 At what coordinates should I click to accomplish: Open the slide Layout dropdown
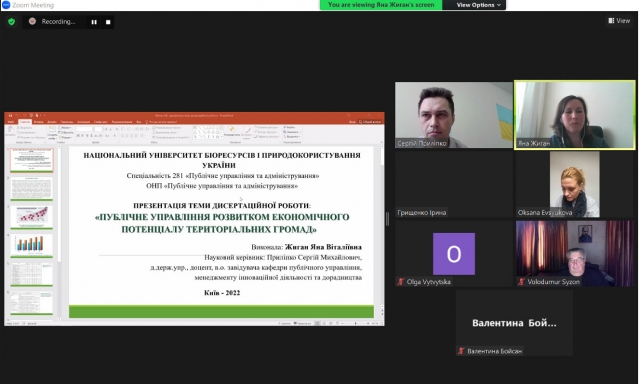(x=65, y=128)
